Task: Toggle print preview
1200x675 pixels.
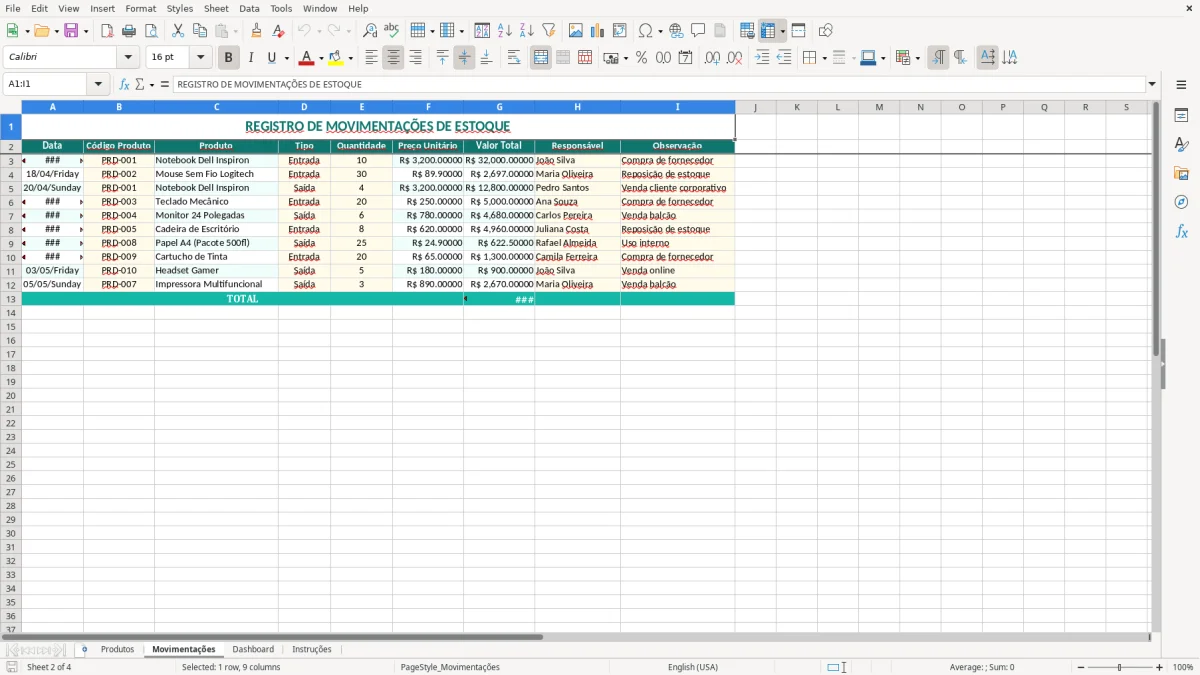Action: coord(151,31)
